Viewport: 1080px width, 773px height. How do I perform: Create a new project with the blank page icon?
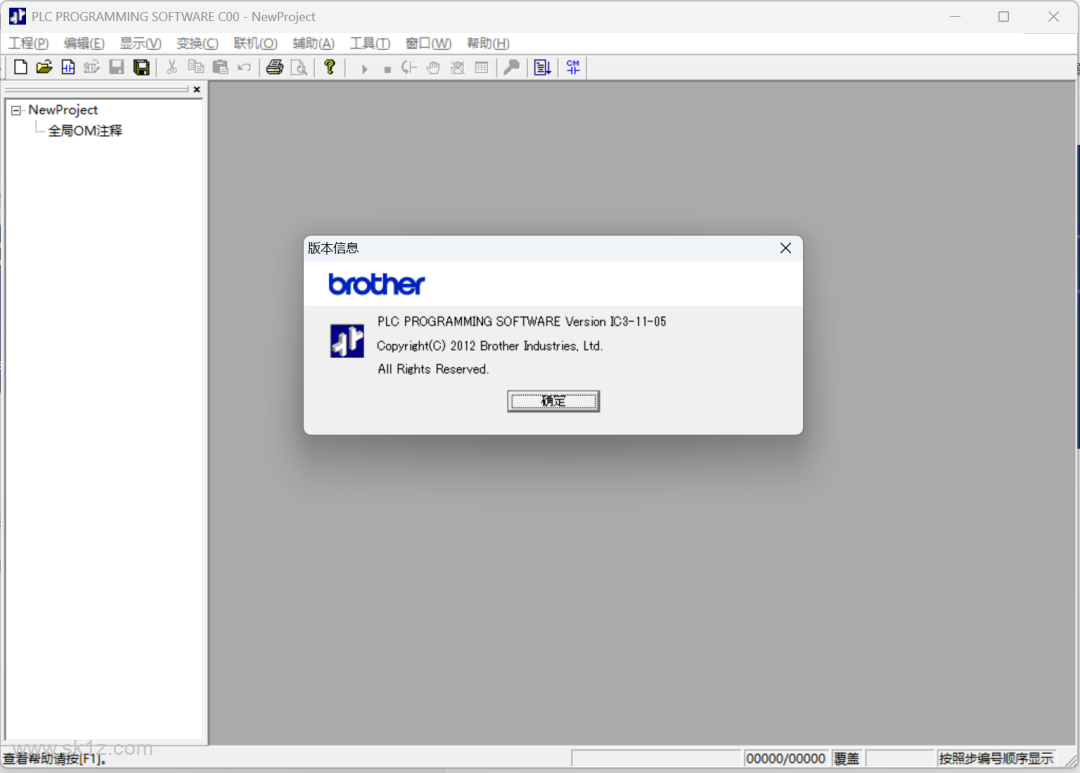[x=21, y=68]
